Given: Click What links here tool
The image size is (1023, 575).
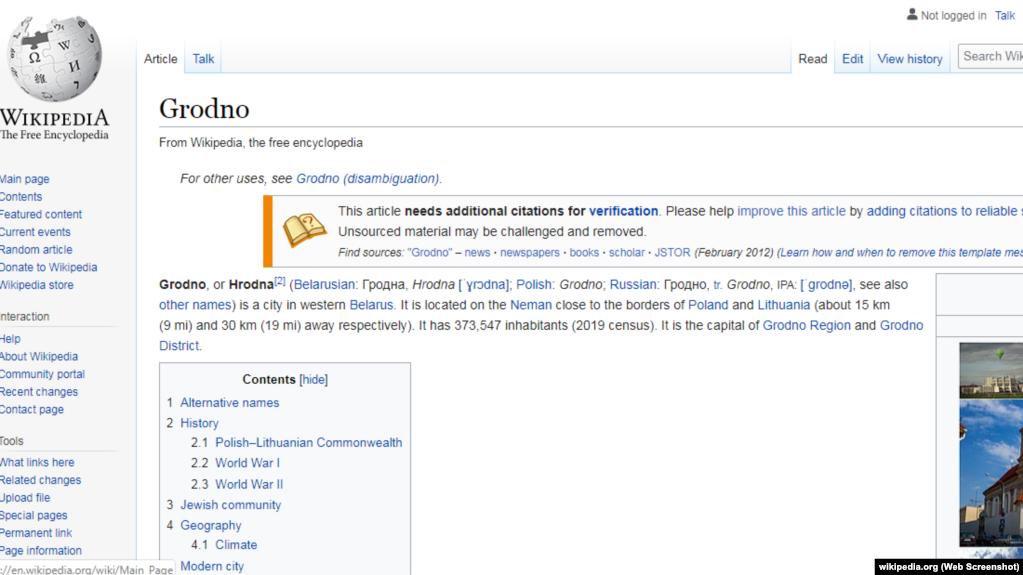Looking at the screenshot, I should point(37,463).
